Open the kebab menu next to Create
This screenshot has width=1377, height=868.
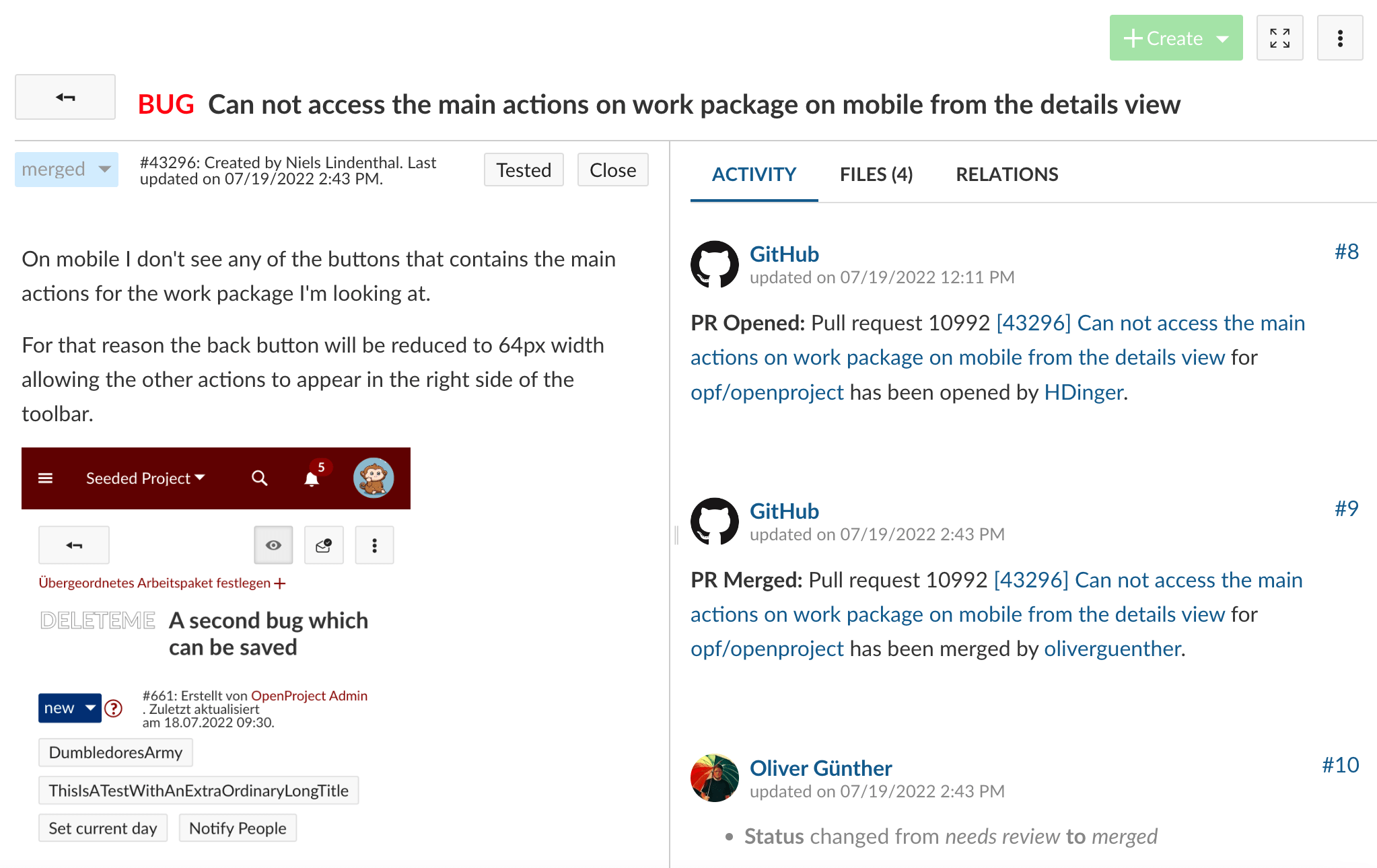1339,38
